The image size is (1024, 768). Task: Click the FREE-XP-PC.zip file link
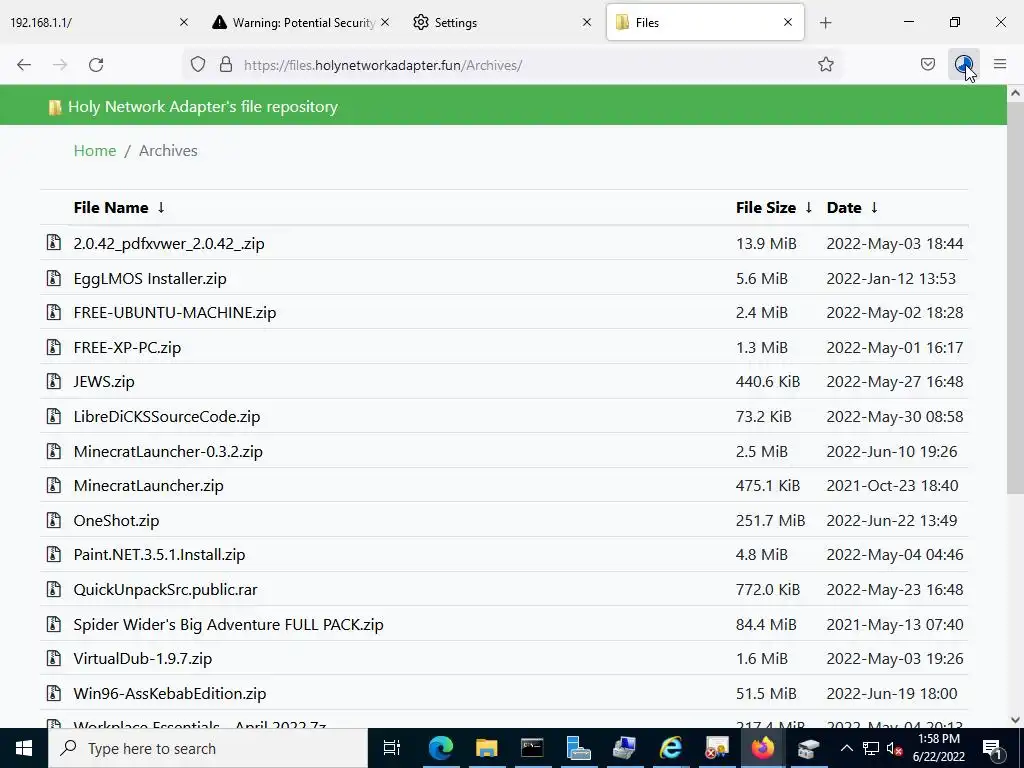click(127, 347)
